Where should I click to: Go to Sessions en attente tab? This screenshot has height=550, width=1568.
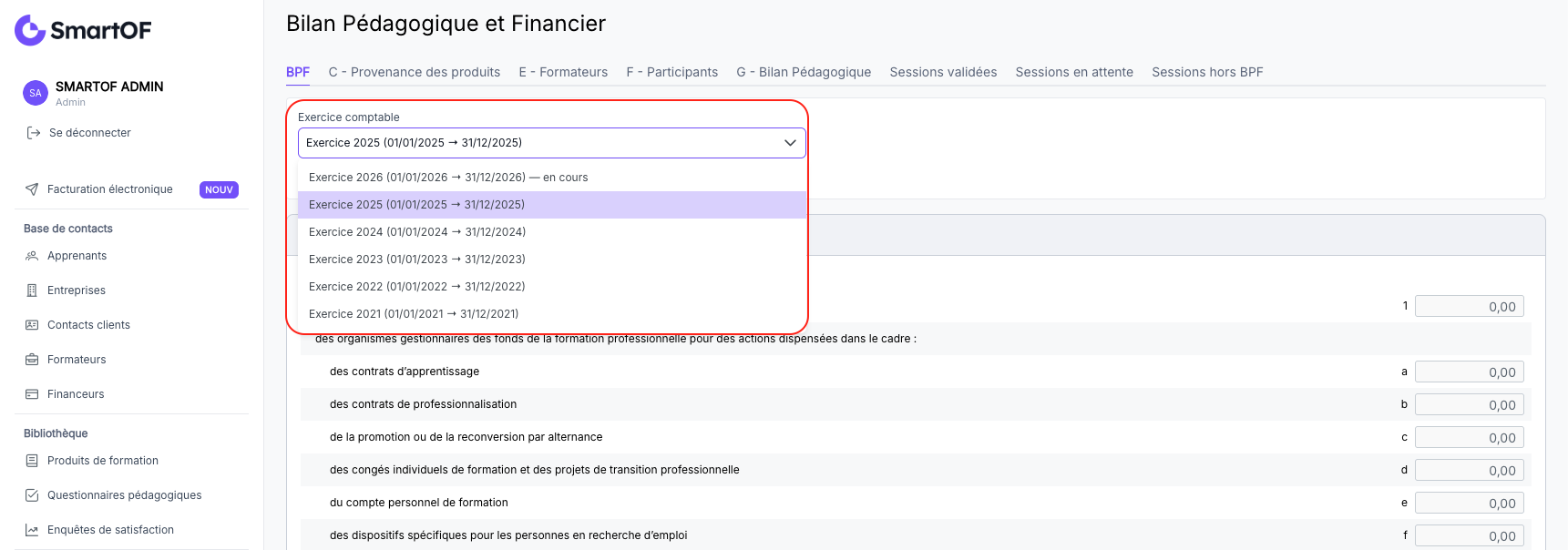click(x=1074, y=72)
